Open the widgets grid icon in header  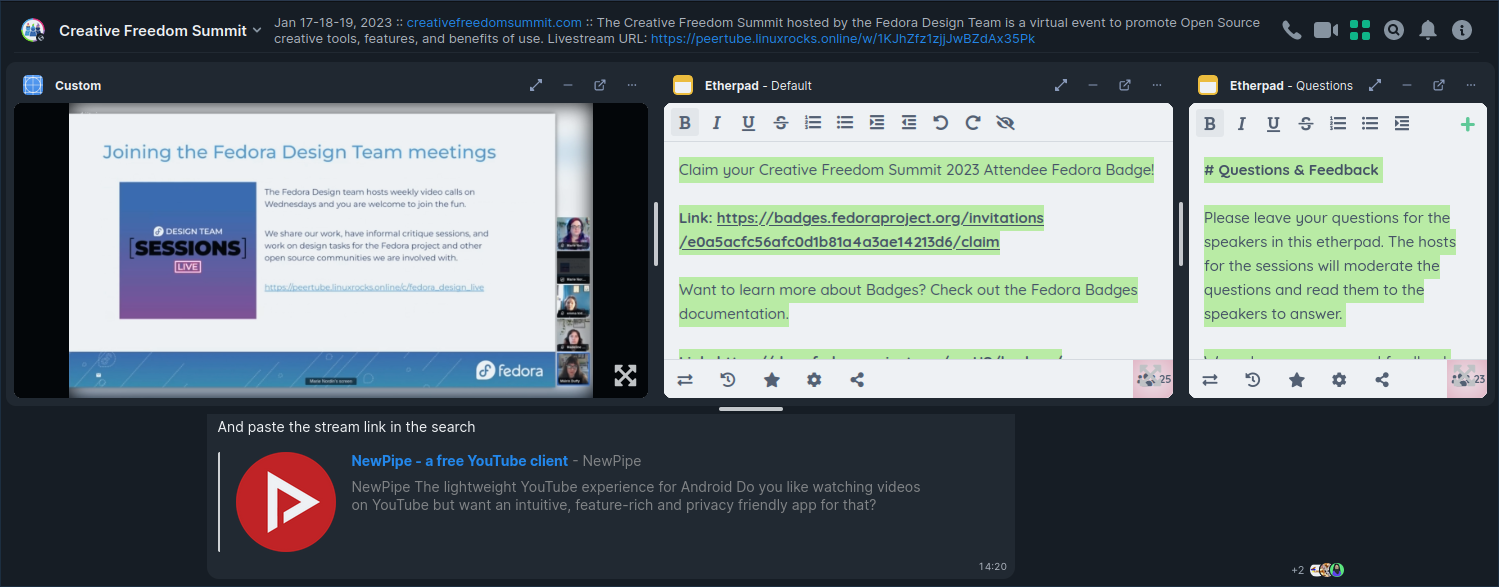[1359, 30]
